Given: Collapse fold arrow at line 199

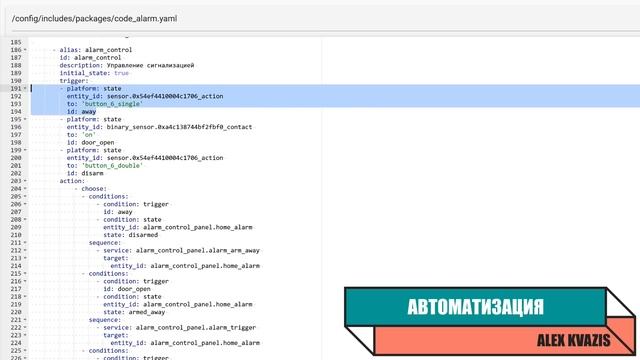Looking at the screenshot, I should click(25, 150).
